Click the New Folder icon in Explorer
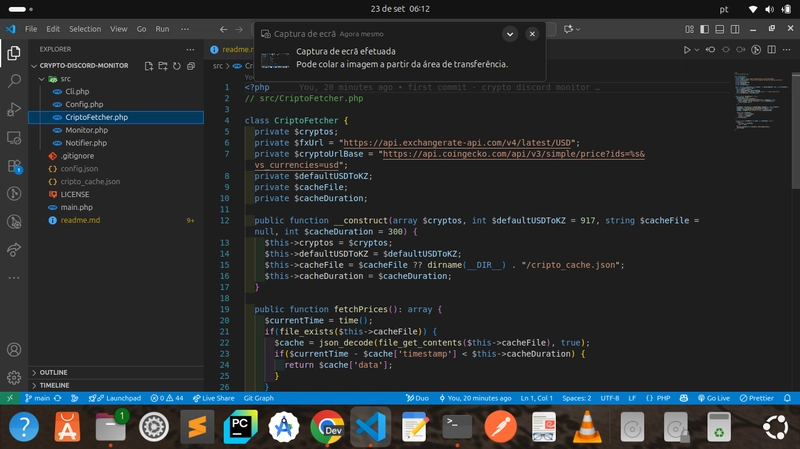Image resolution: width=800 pixels, height=449 pixels. point(163,66)
